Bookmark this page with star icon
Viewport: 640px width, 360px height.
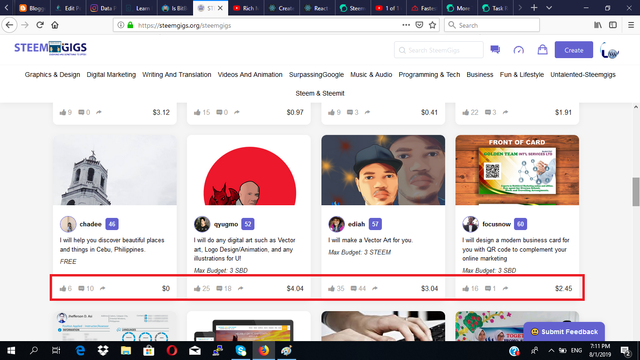[x=432, y=25]
